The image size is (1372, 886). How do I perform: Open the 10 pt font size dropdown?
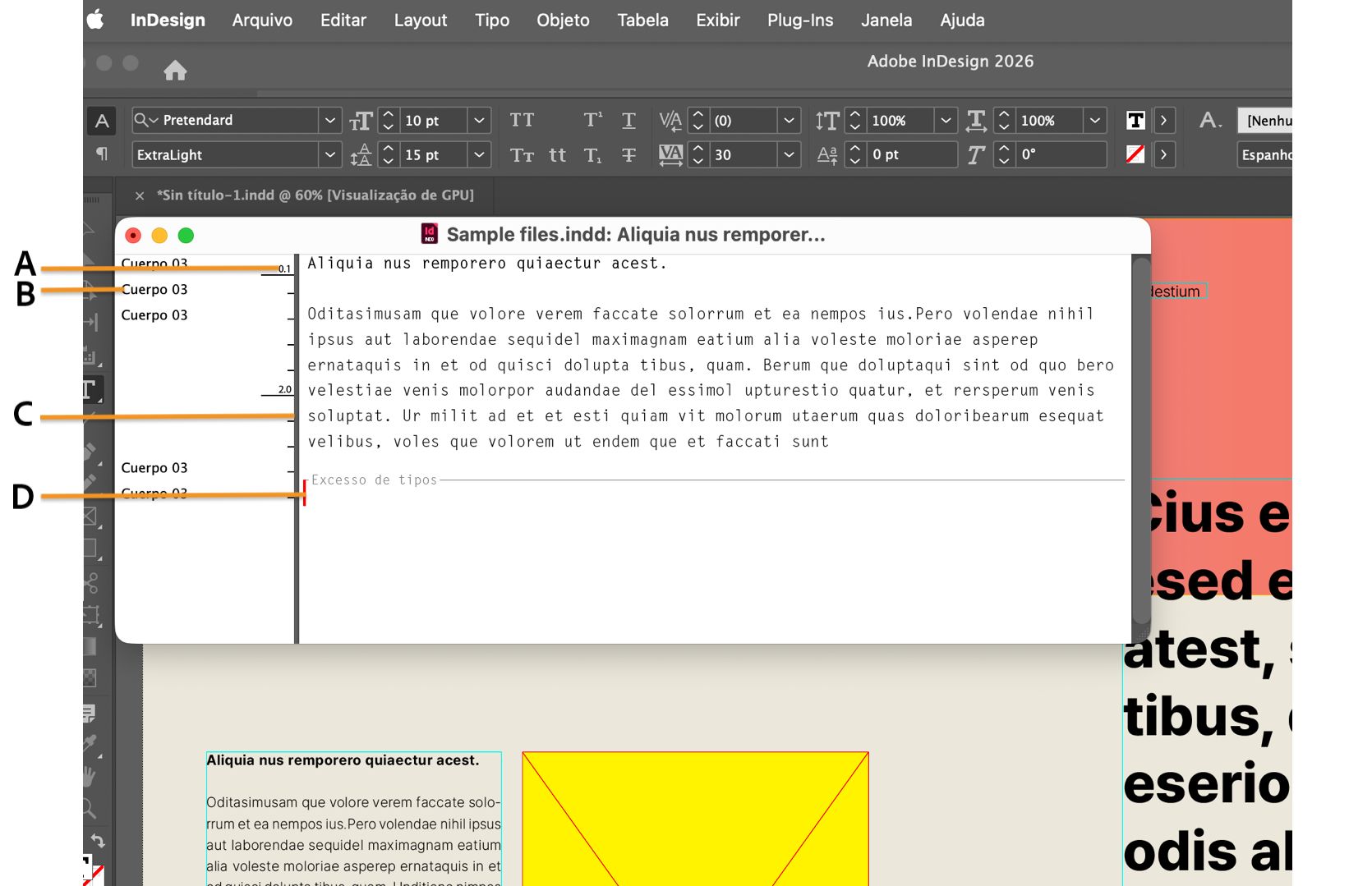(x=479, y=121)
